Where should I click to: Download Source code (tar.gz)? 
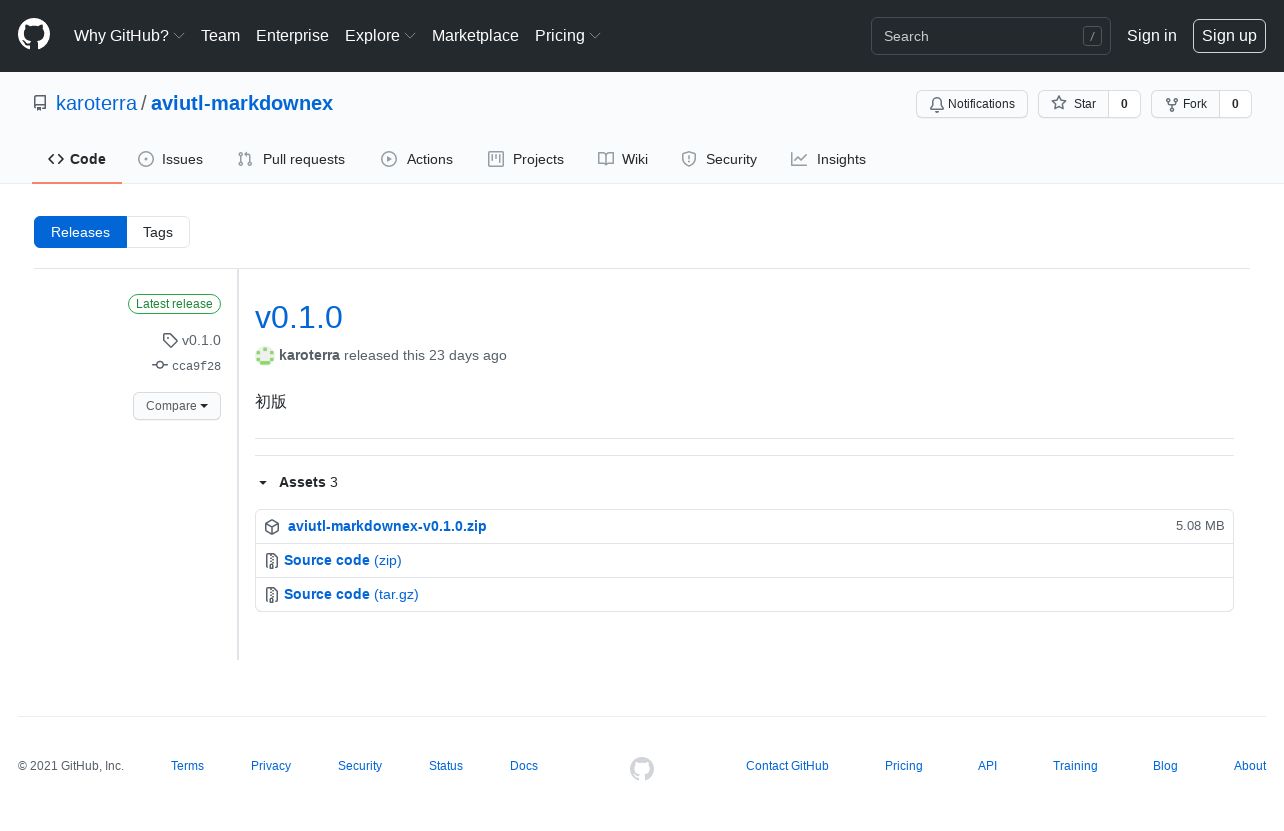[351, 594]
